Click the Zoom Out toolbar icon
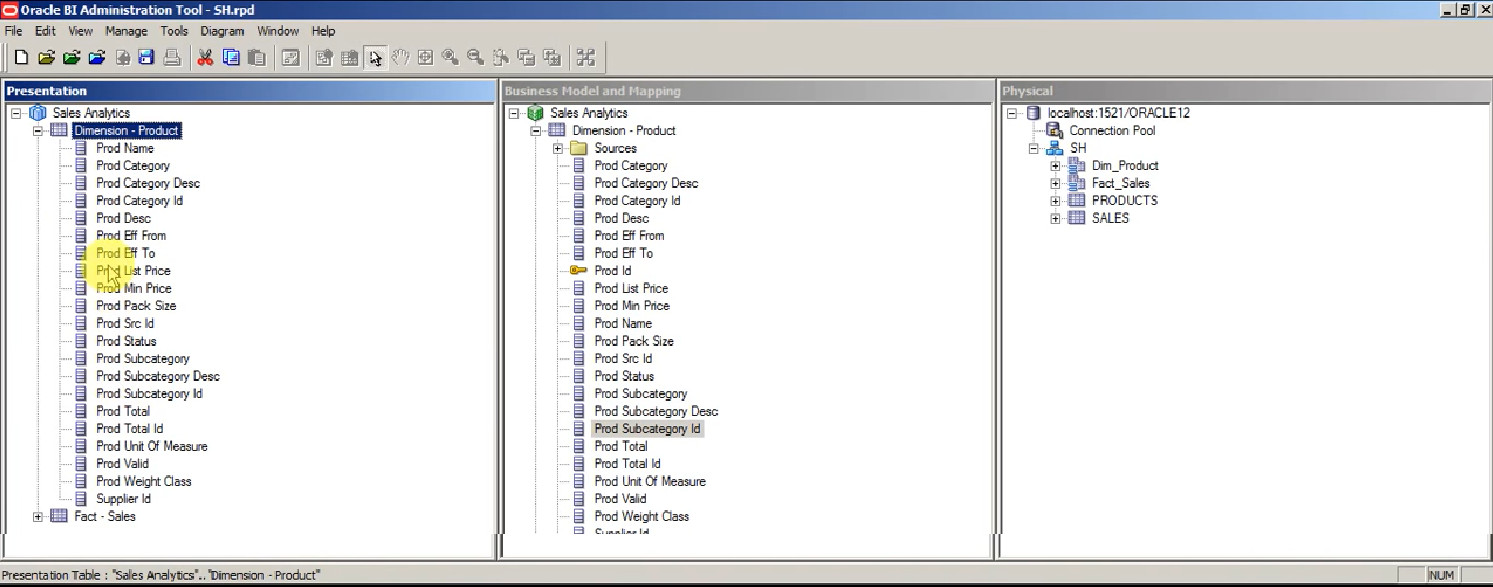 click(476, 57)
